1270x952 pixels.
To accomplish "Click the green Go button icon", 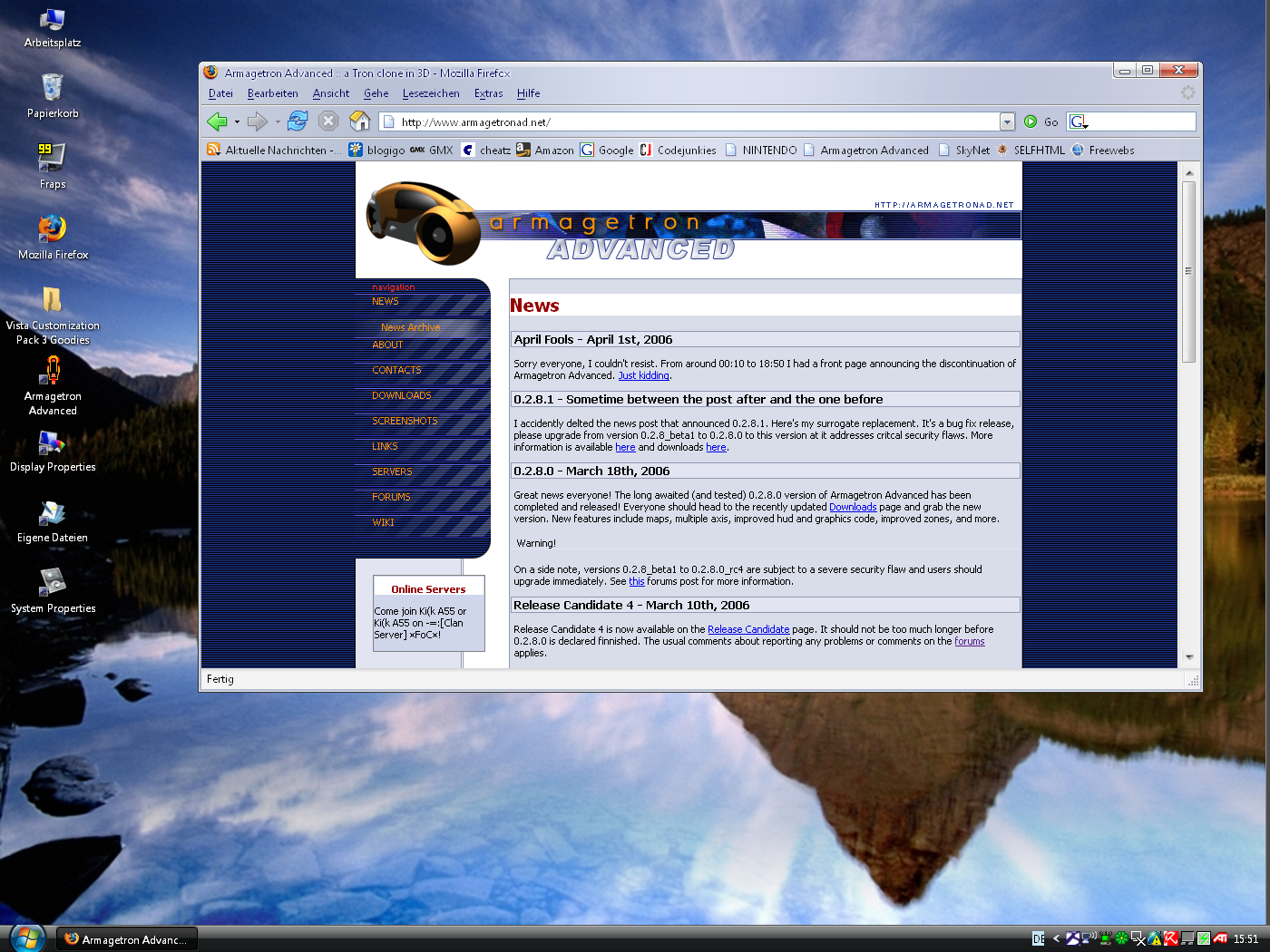I will (1031, 121).
